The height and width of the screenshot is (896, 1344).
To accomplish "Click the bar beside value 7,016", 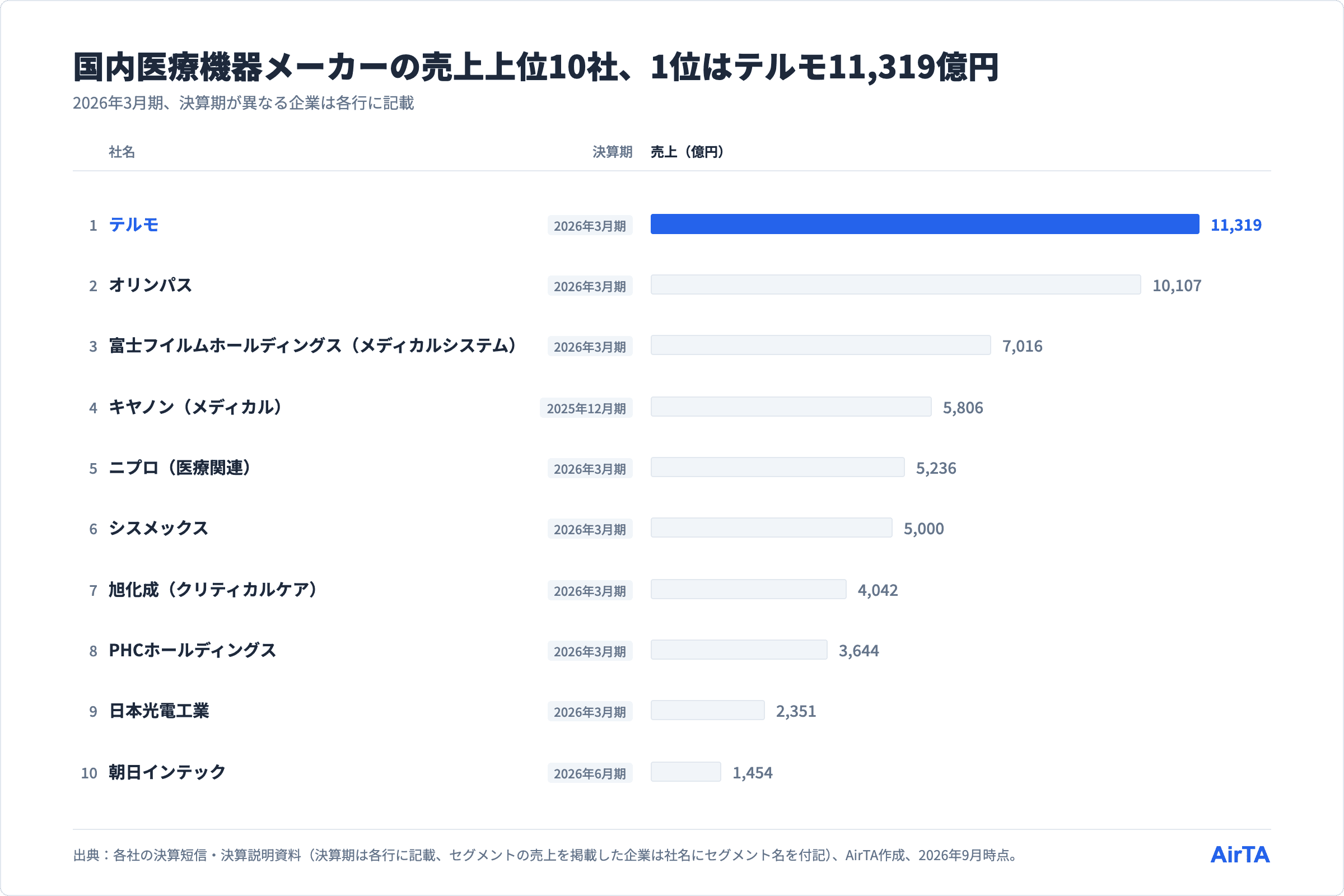I will coord(820,345).
